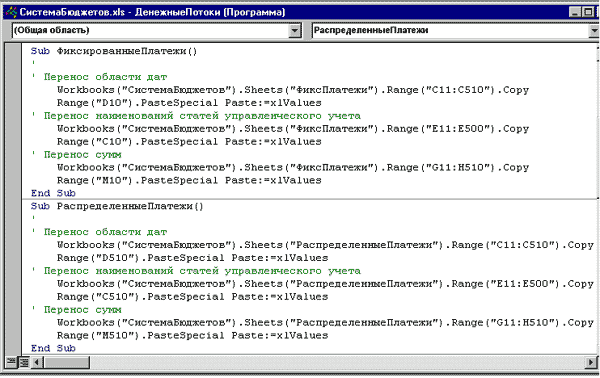Open the (Общая область) object dropdown arrow
600x378 pixels.
(x=294, y=31)
